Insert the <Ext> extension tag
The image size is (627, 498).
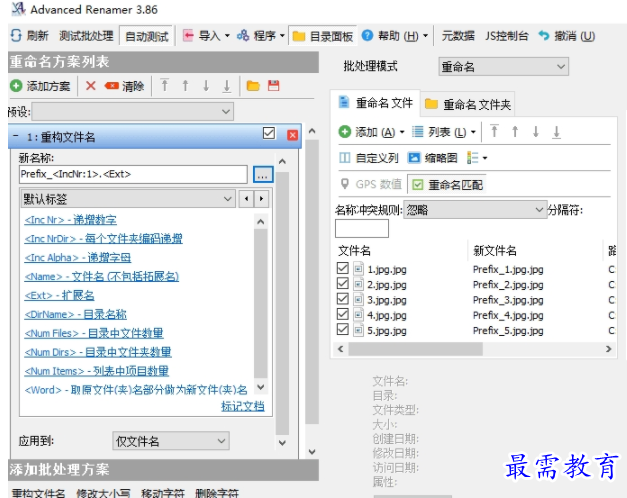tap(59, 295)
